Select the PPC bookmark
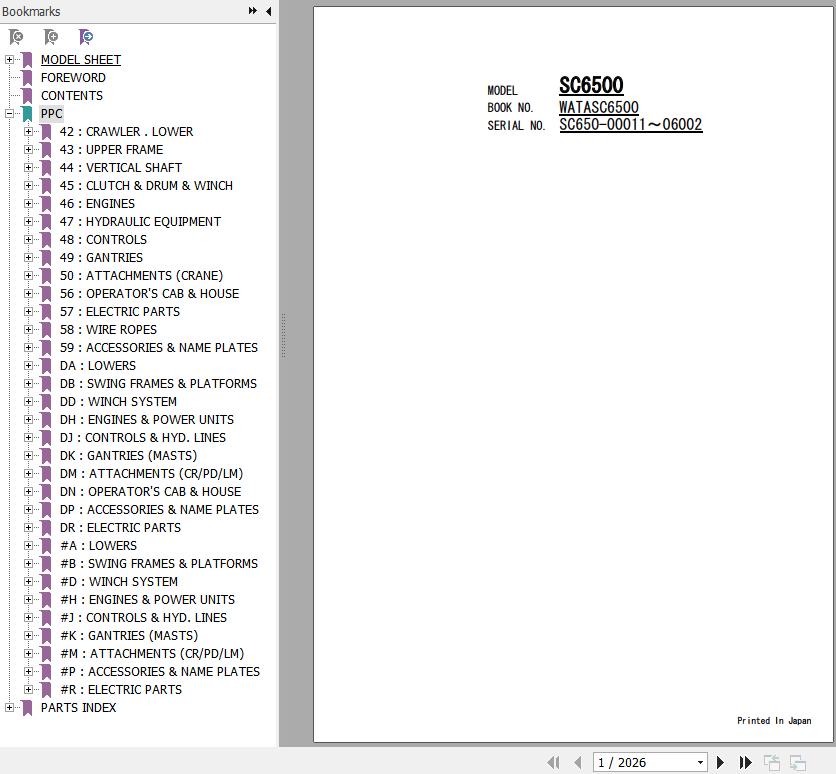The height and width of the screenshot is (774, 836). point(52,114)
